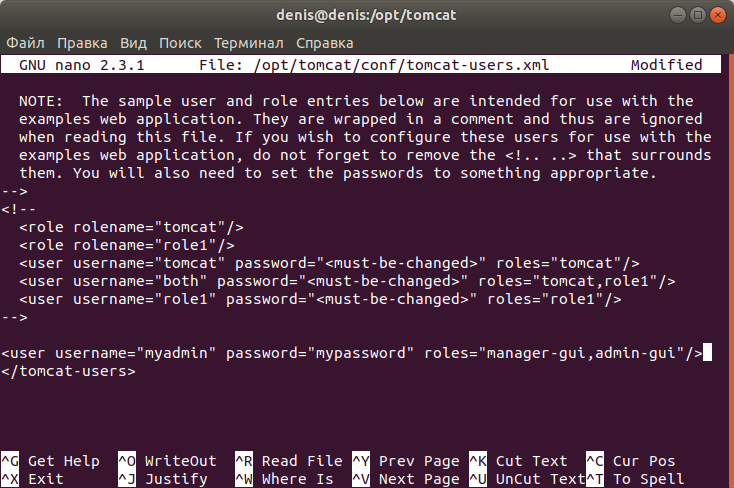Click the WriteOut shortcut label
This screenshot has width=734, height=488.
click(x=180, y=461)
